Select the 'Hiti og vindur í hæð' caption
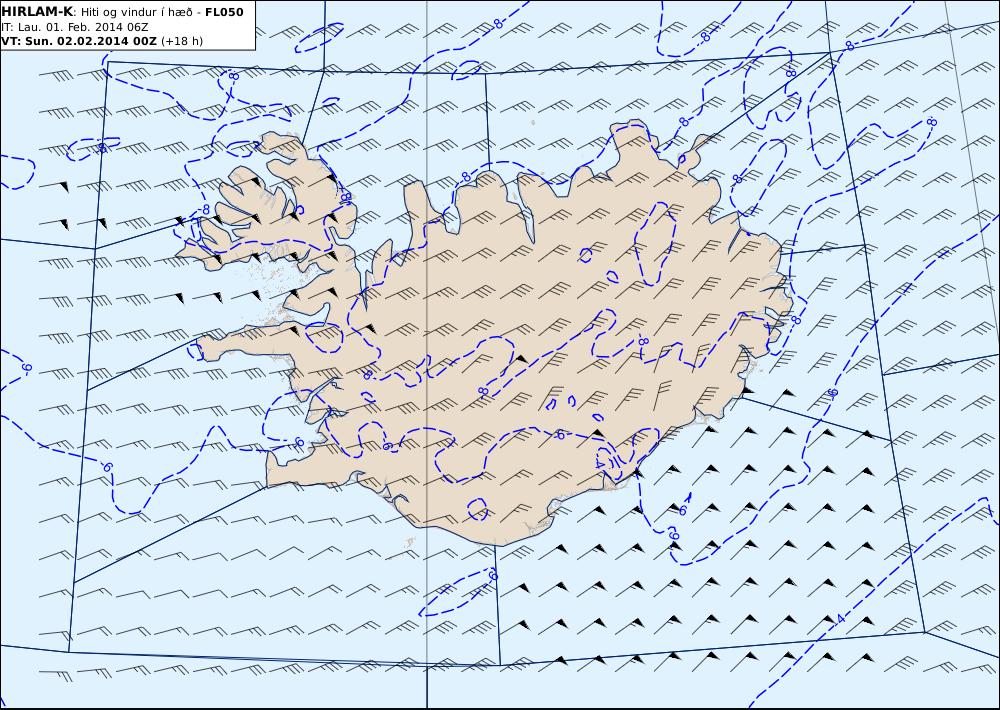The image size is (1000, 710). (136, 12)
